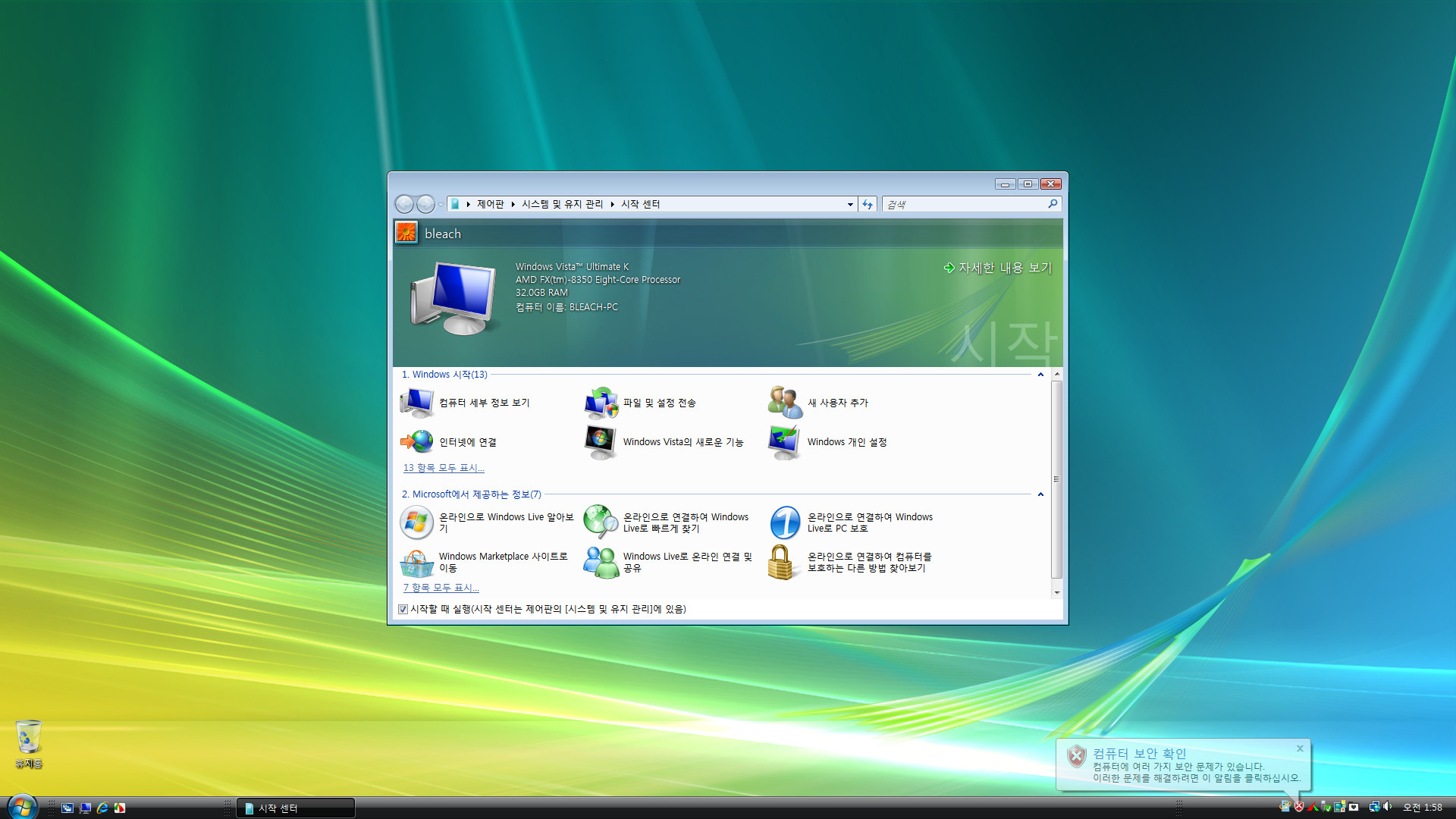Expand arrow before 제어판 in breadcrumb
The image size is (1456, 819).
click(469, 204)
